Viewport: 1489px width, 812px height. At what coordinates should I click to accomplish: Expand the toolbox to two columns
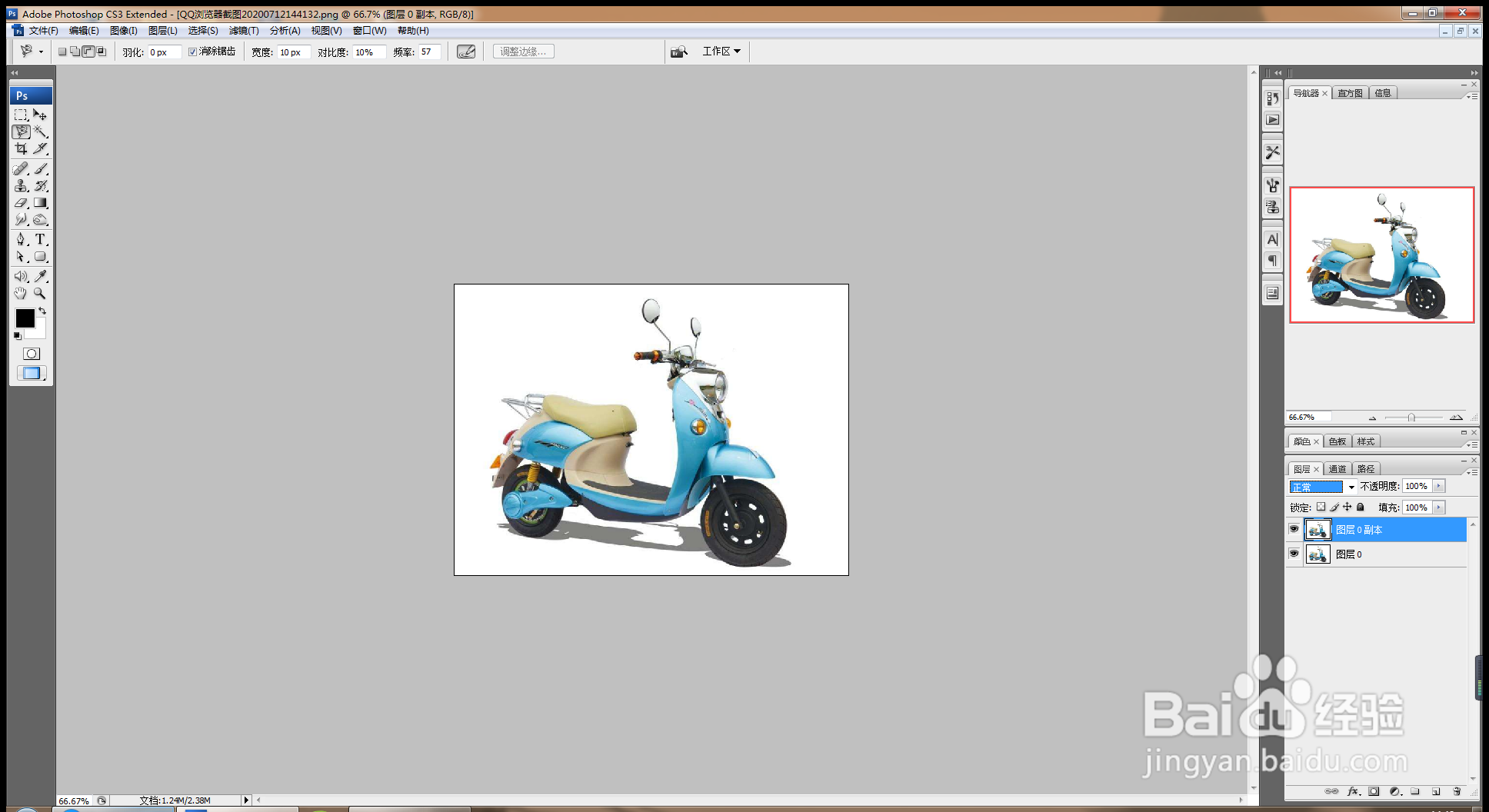click(14, 72)
